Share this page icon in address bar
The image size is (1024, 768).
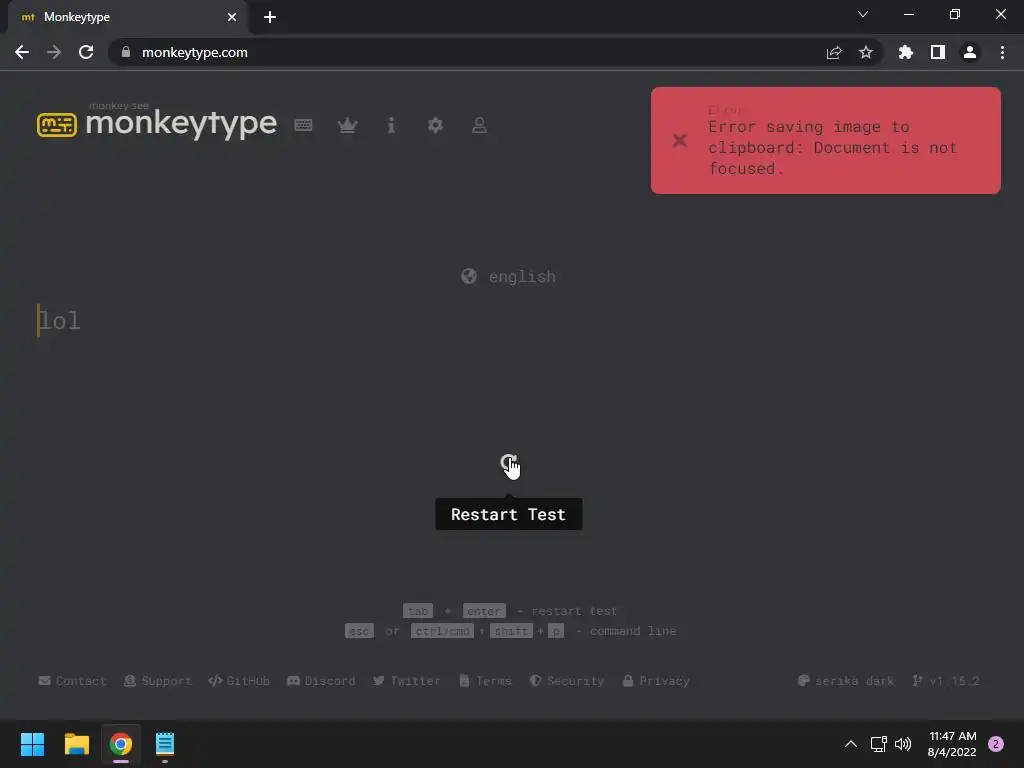pyautogui.click(x=834, y=52)
